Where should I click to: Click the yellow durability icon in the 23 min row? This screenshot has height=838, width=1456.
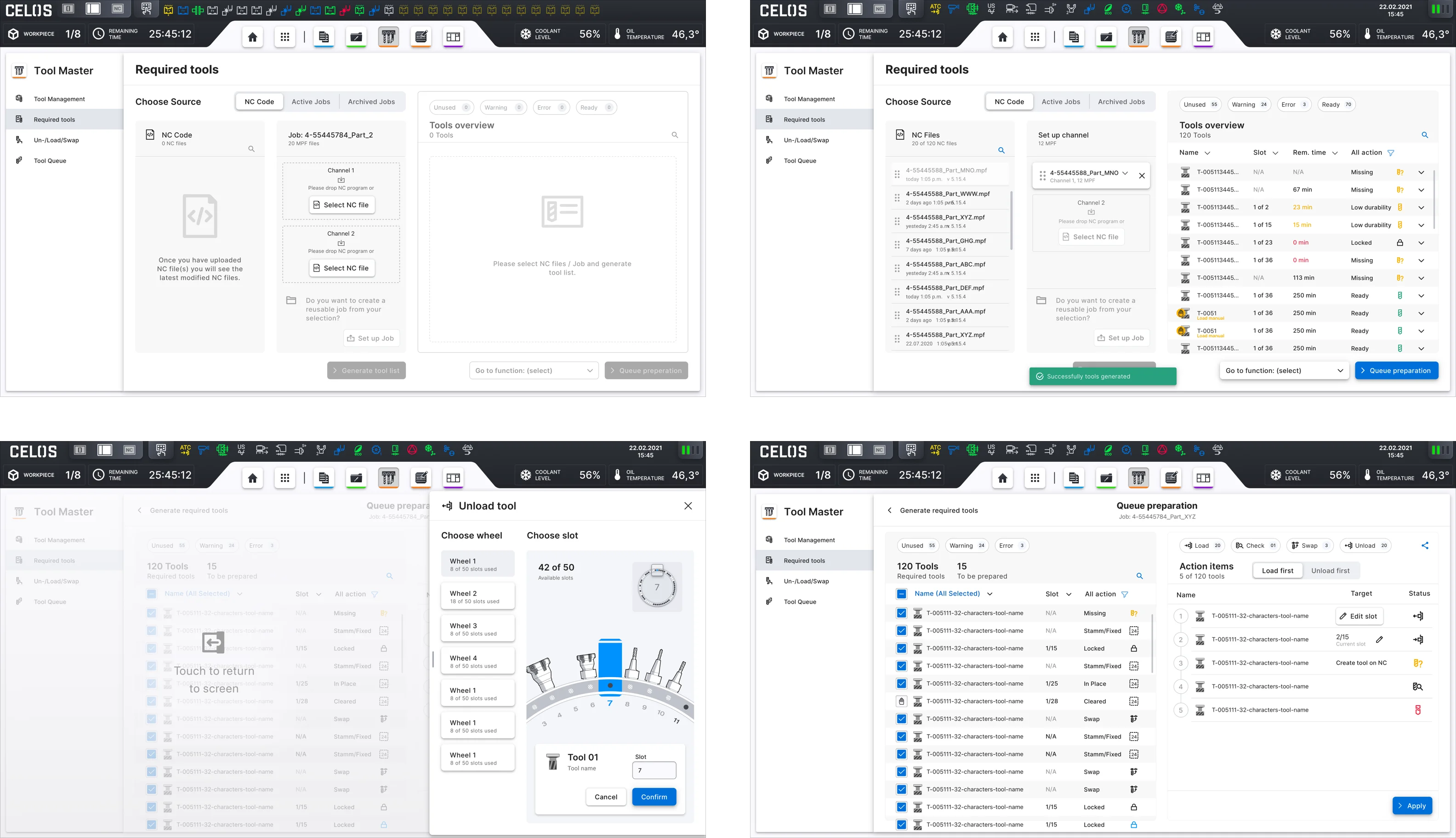1399,207
